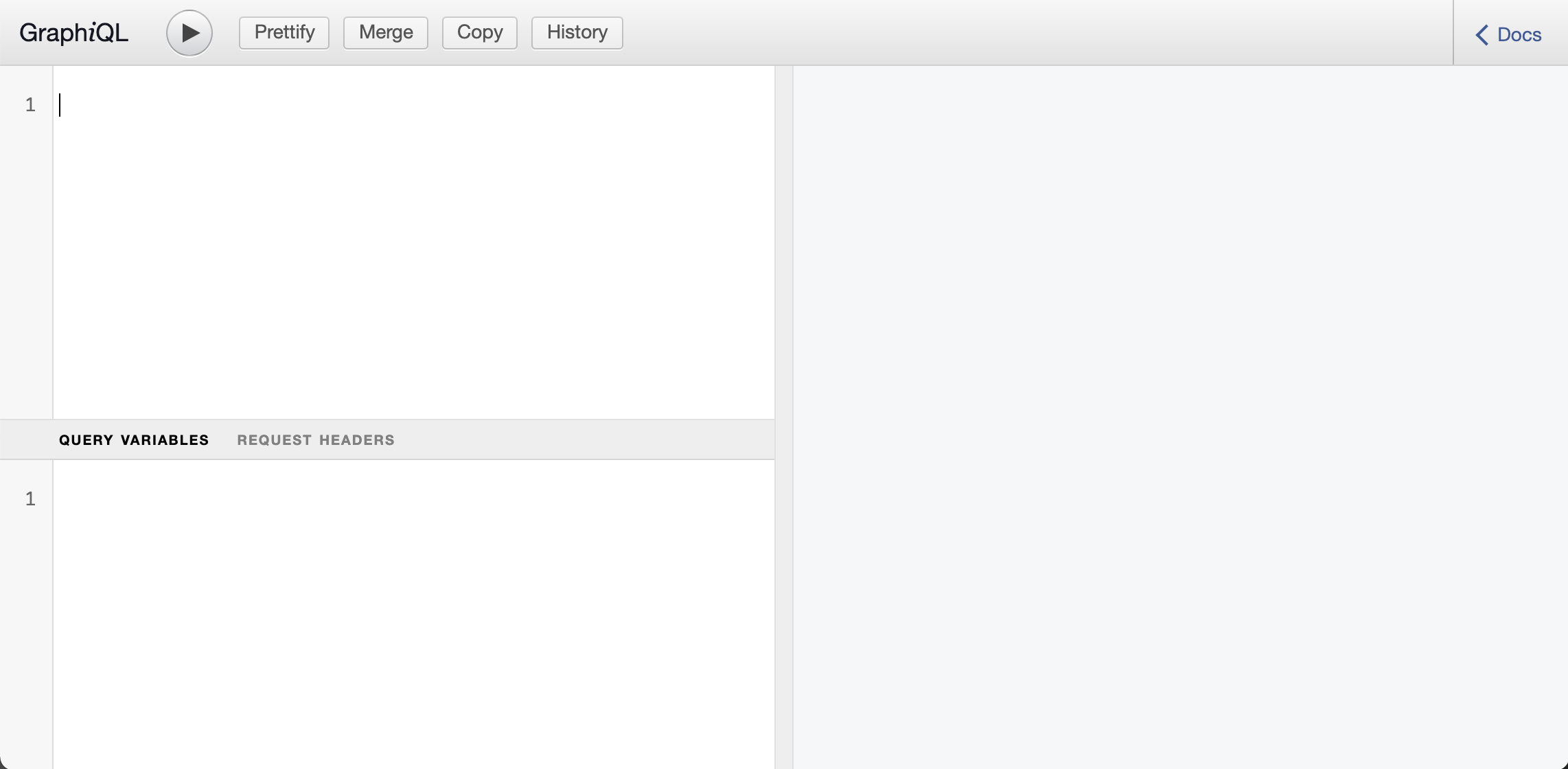The image size is (1568, 769).
Task: Click line number 1 in query gutter
Action: [30, 104]
